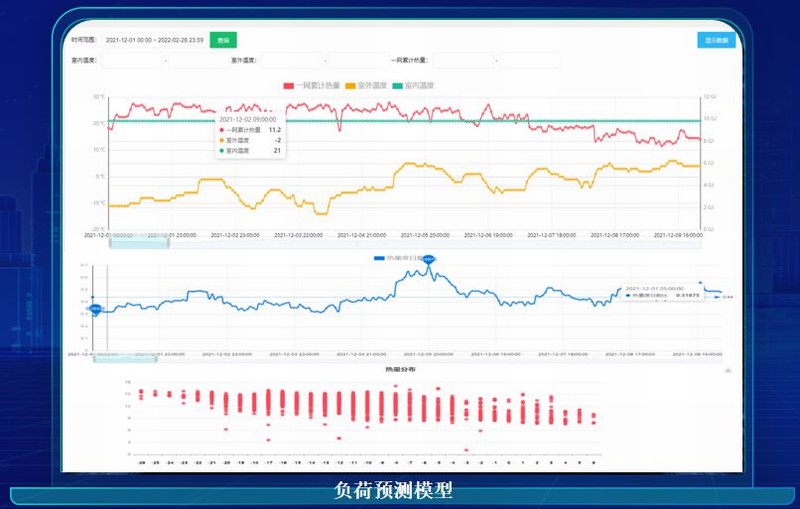The image size is (800, 509).
Task: Click the zoom slider under the top chart
Action: (x=139, y=242)
